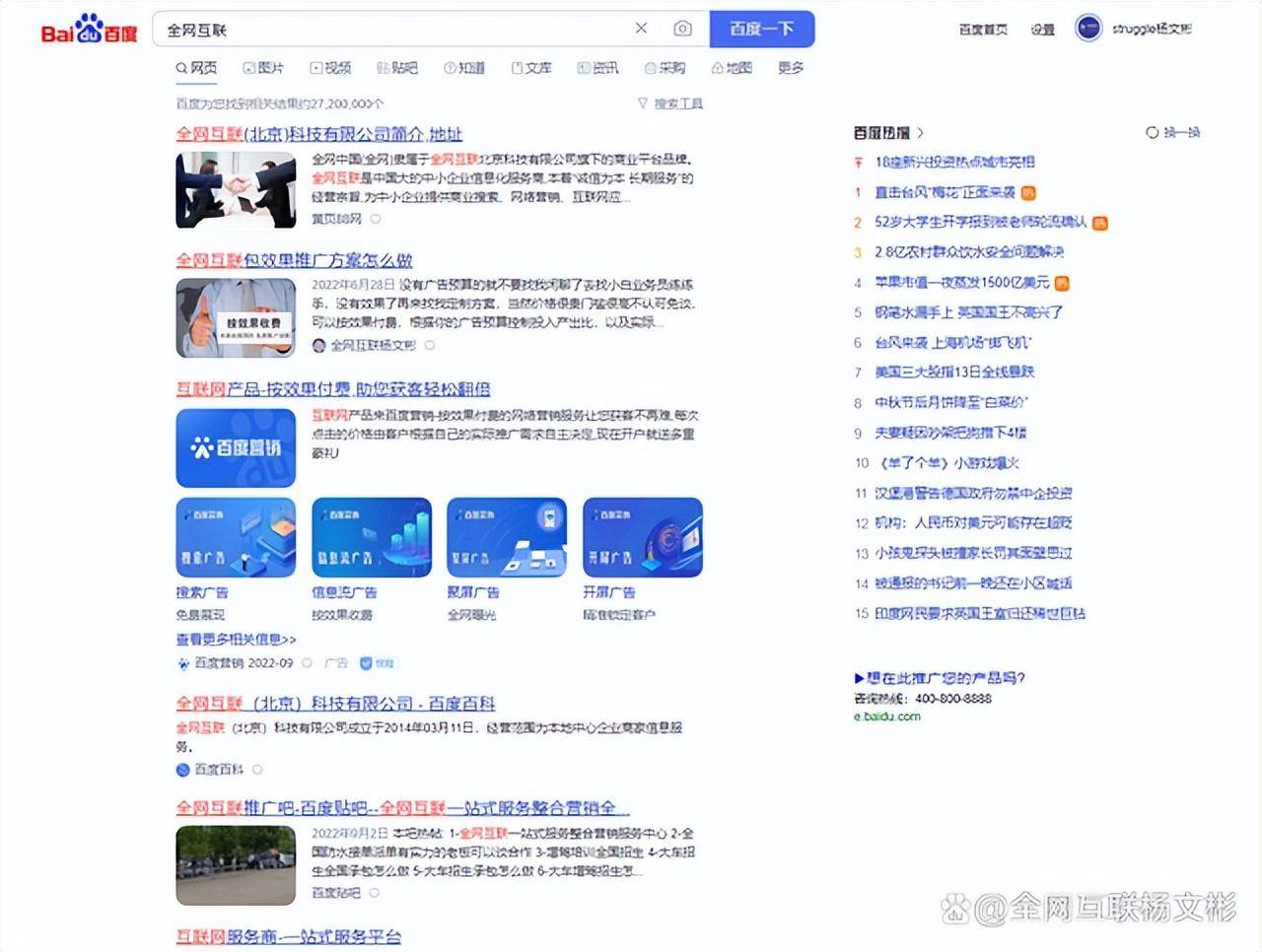
Task: Switch to the 文库 tab
Action: point(531,68)
